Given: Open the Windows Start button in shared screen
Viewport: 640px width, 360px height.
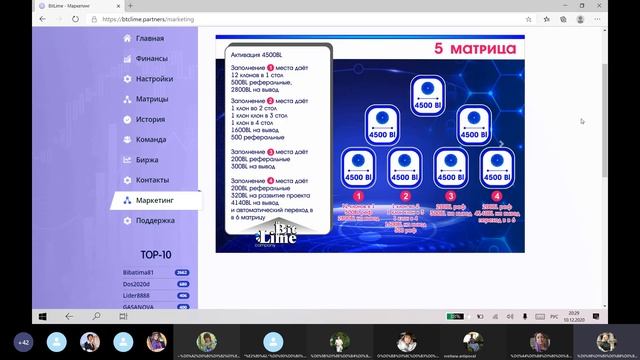Looking at the screenshot, I should (x=42, y=316).
